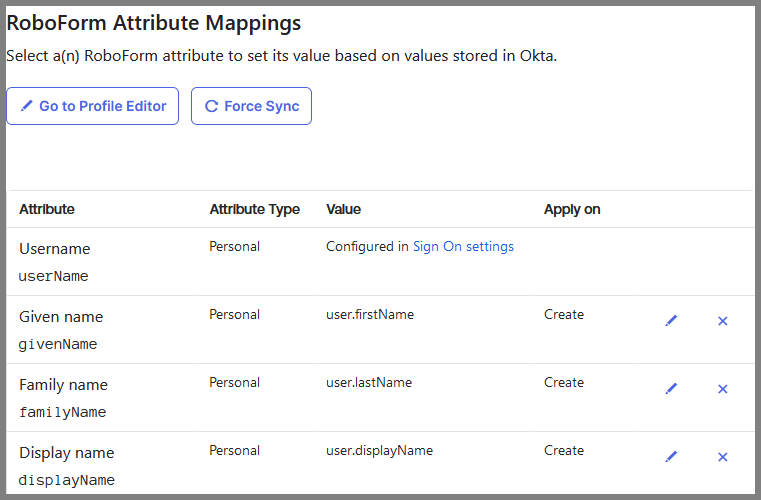The width and height of the screenshot is (761, 500).
Task: Delete the Given name mapping
Action: 722,321
